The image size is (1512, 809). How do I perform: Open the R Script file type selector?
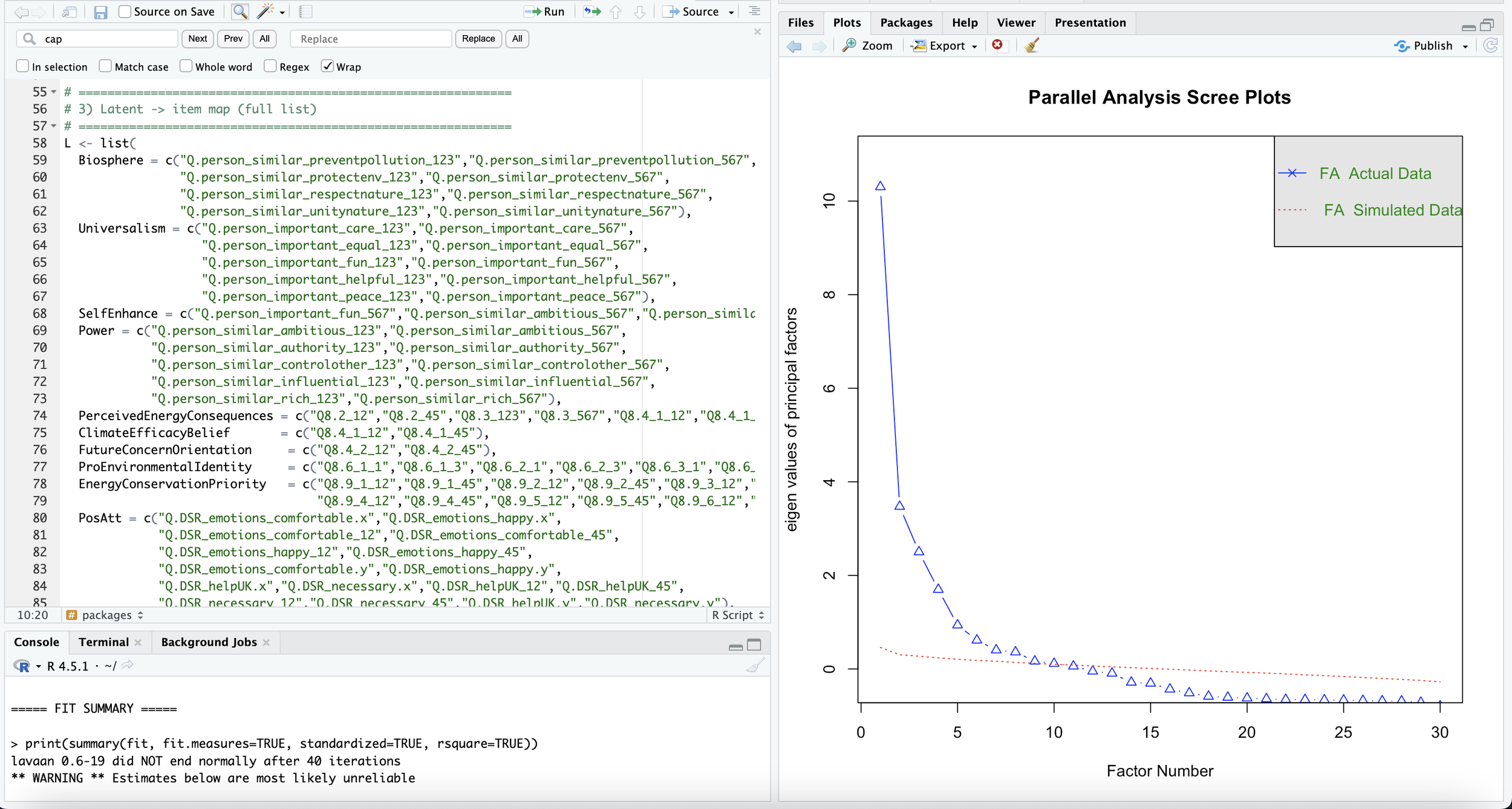click(x=738, y=615)
